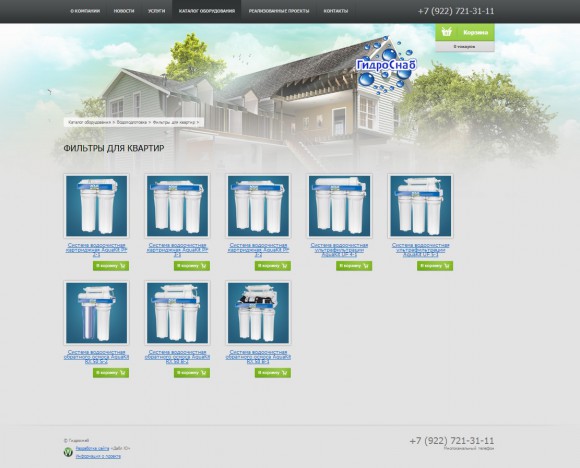
Task: Add the two-cartridge AquaKit filter to cart
Action: point(111,266)
